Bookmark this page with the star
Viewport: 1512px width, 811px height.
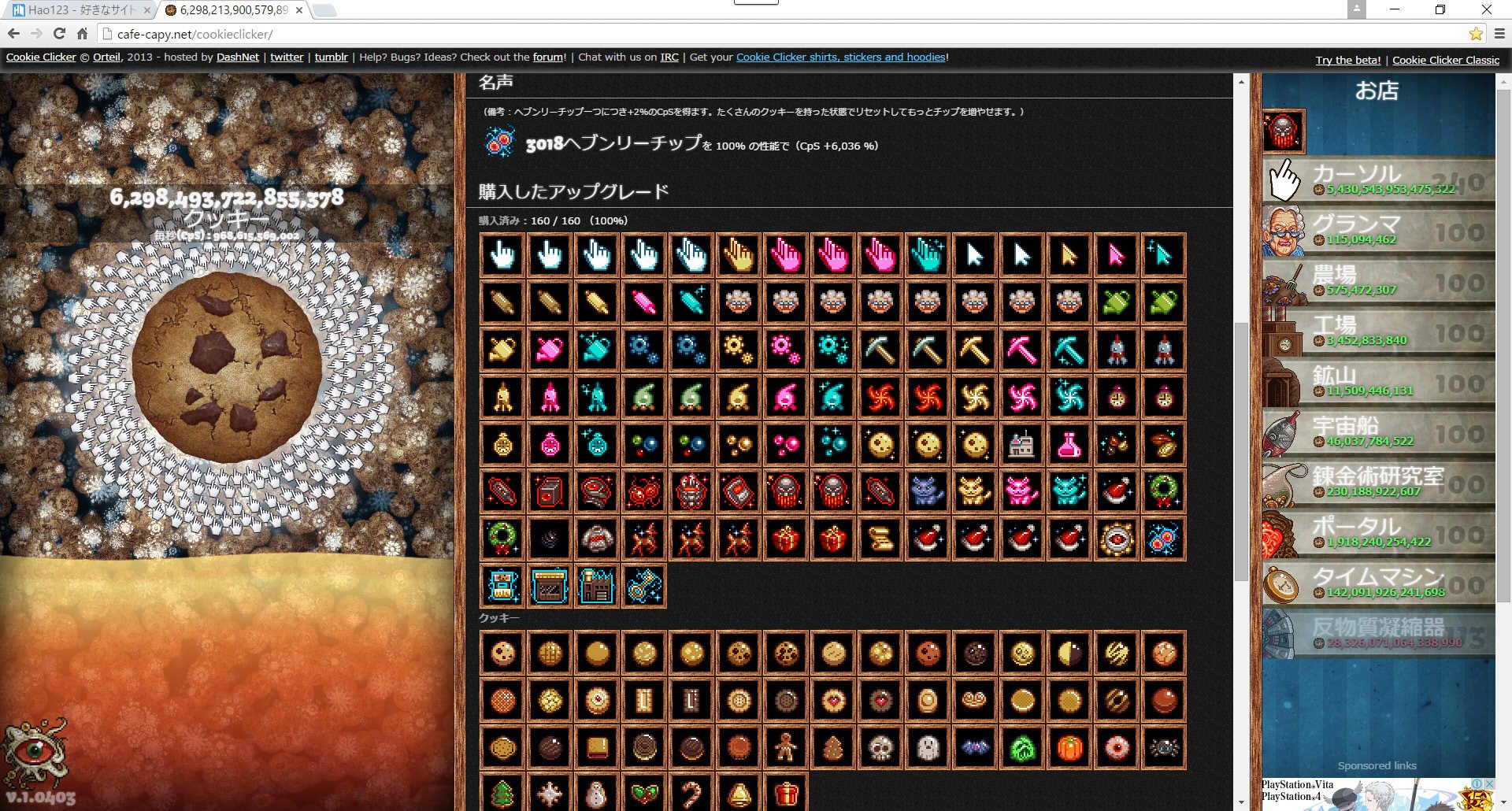[x=1476, y=34]
